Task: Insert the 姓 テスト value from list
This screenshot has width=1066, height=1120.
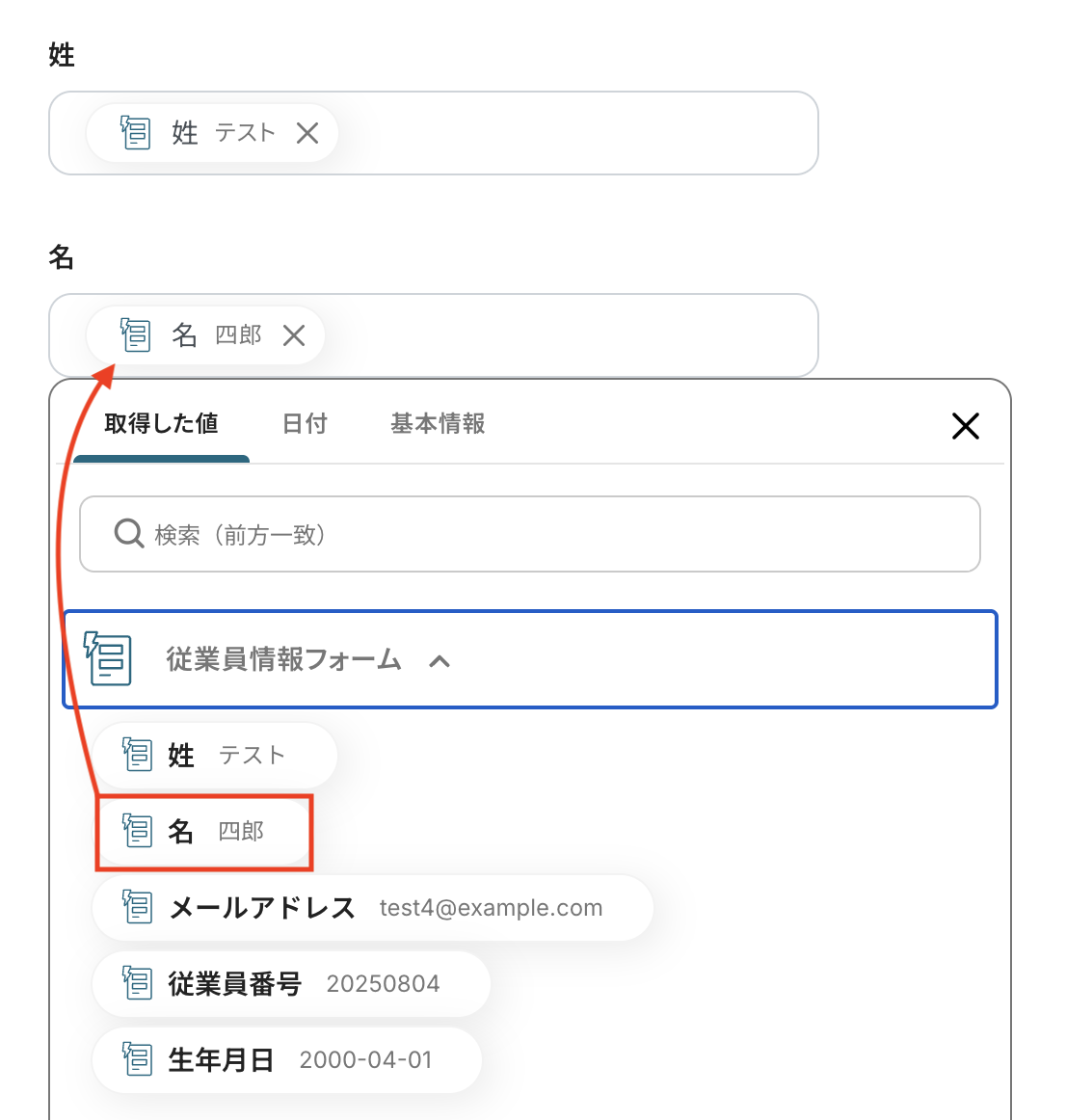Action: point(214,755)
